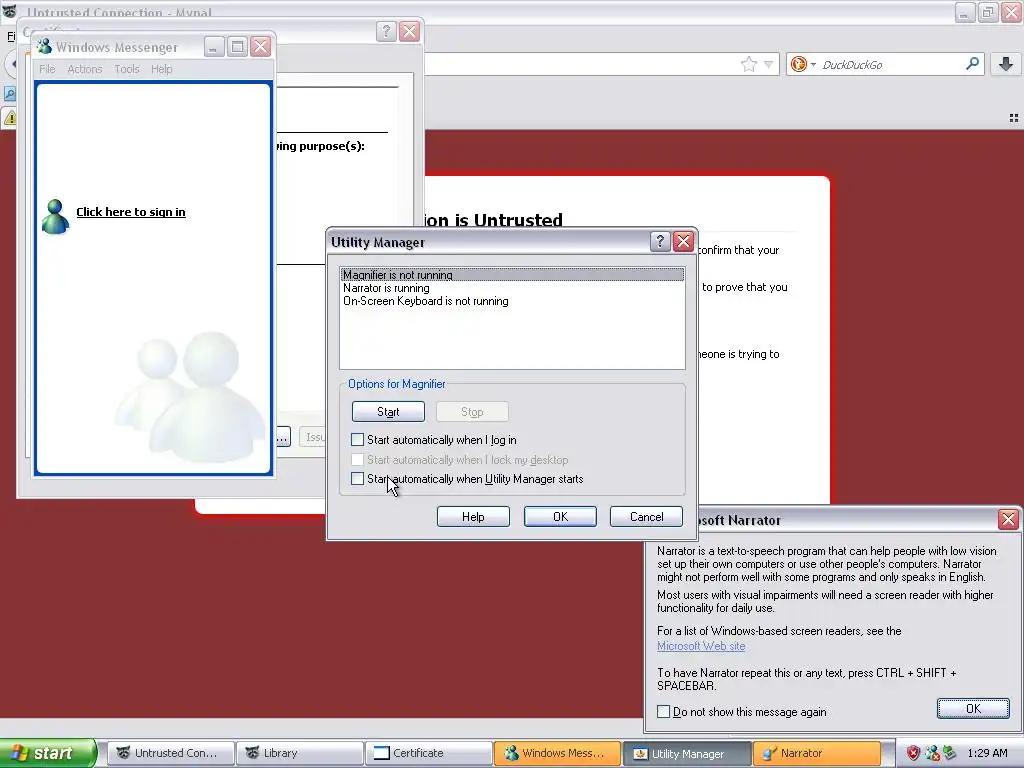Viewport: 1024px width, 768px height.
Task: Open bookmark dropdown arrow beside the star
Action: tap(769, 64)
